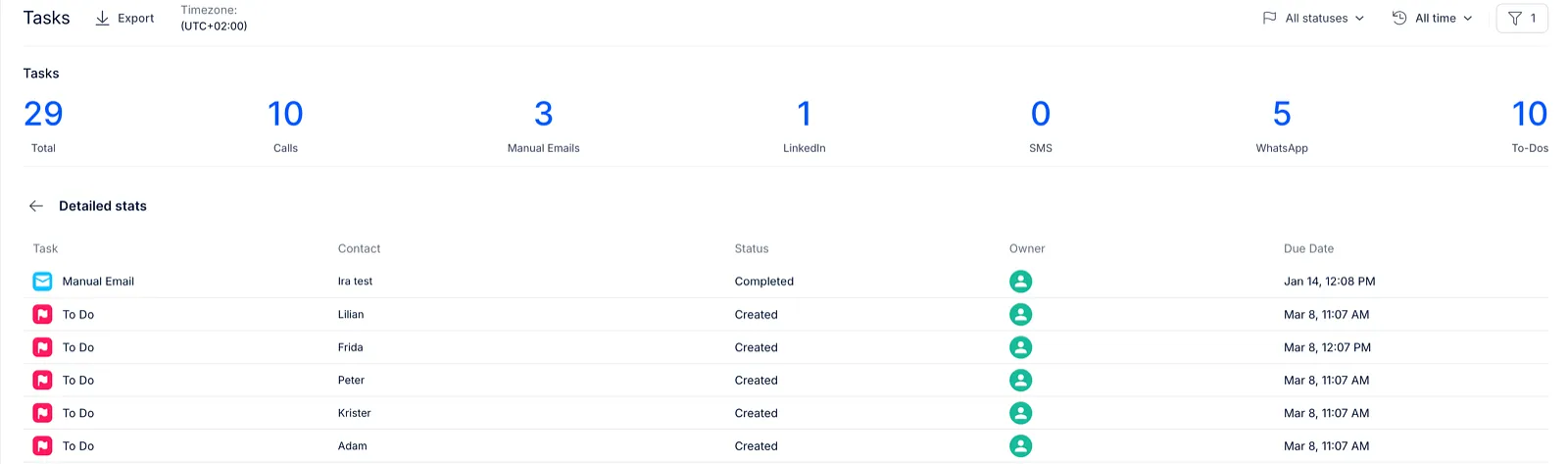Click the owner avatar in Krister's row
Image resolution: width=1568 pixels, height=464 pixels.
click(x=1020, y=413)
